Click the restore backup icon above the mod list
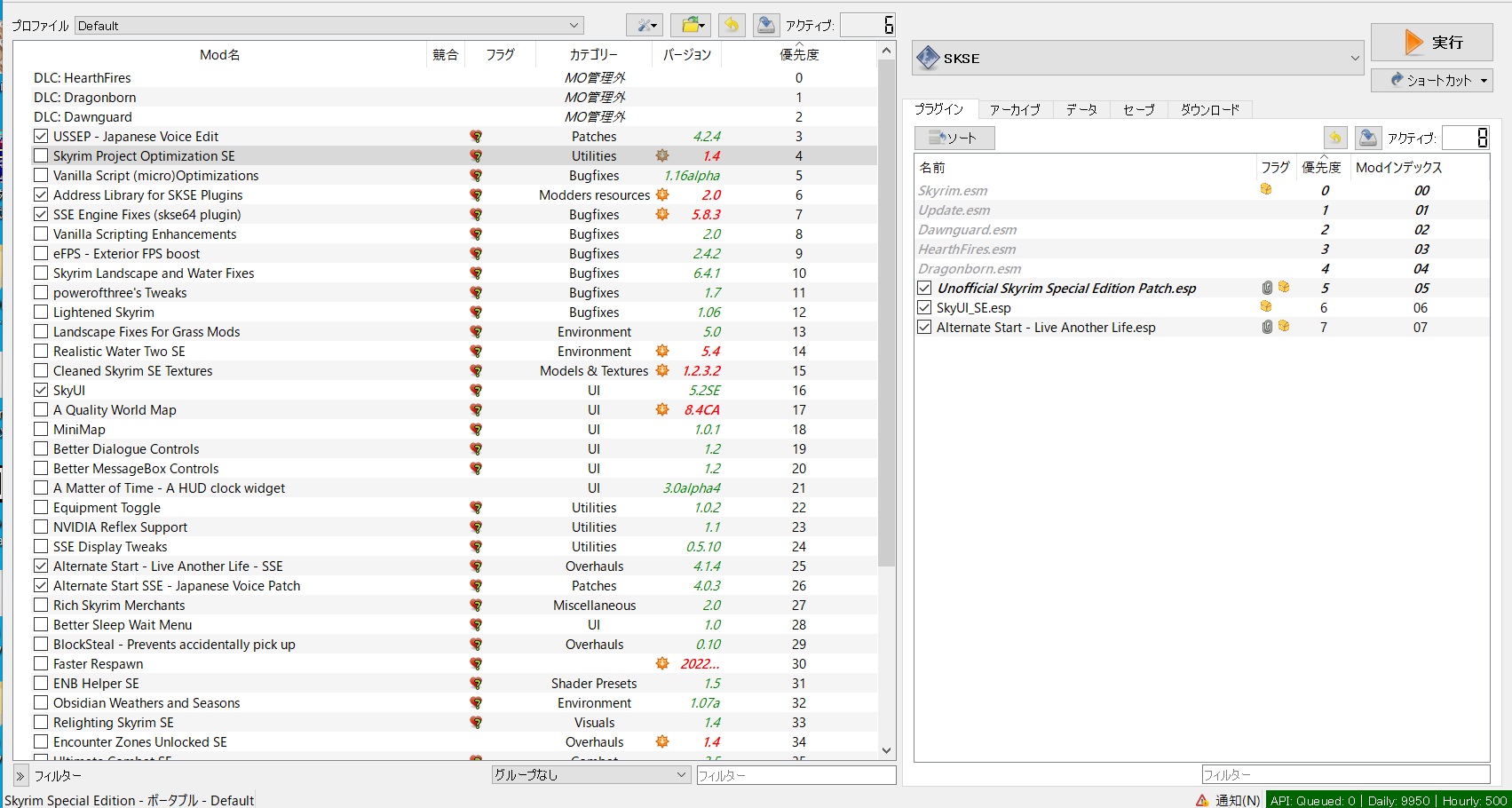The width and height of the screenshot is (1512, 808). pos(732,25)
